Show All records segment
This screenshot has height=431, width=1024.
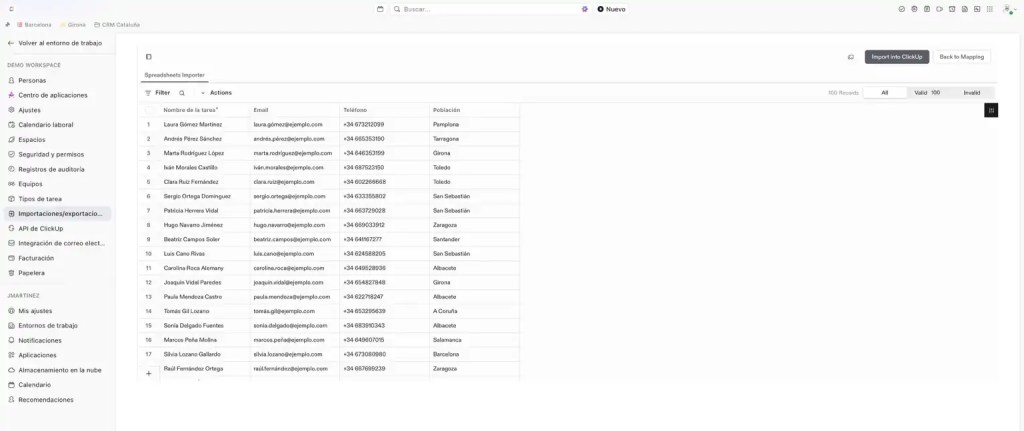[885, 93]
